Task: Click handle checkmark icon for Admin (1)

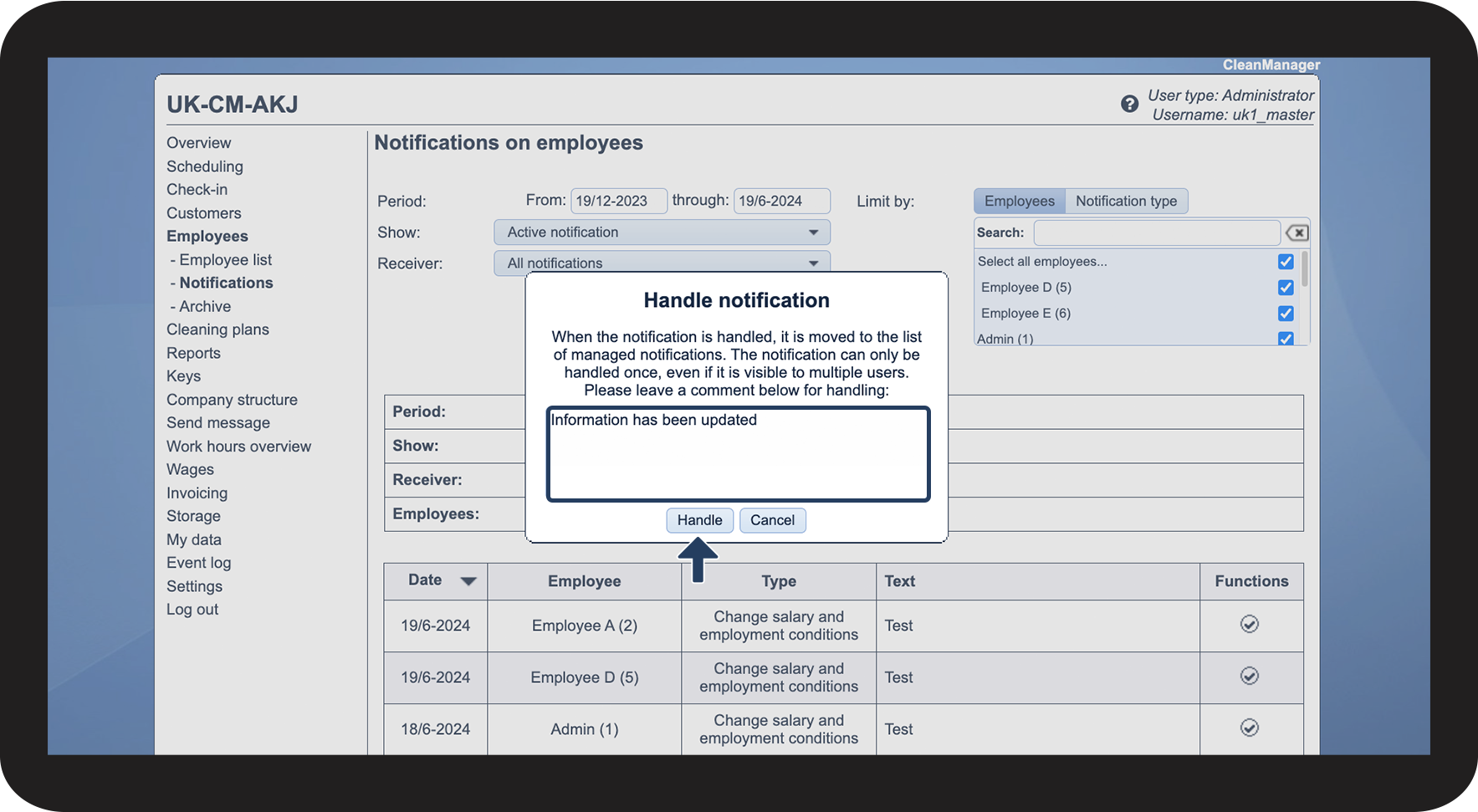Action: 1249,728
